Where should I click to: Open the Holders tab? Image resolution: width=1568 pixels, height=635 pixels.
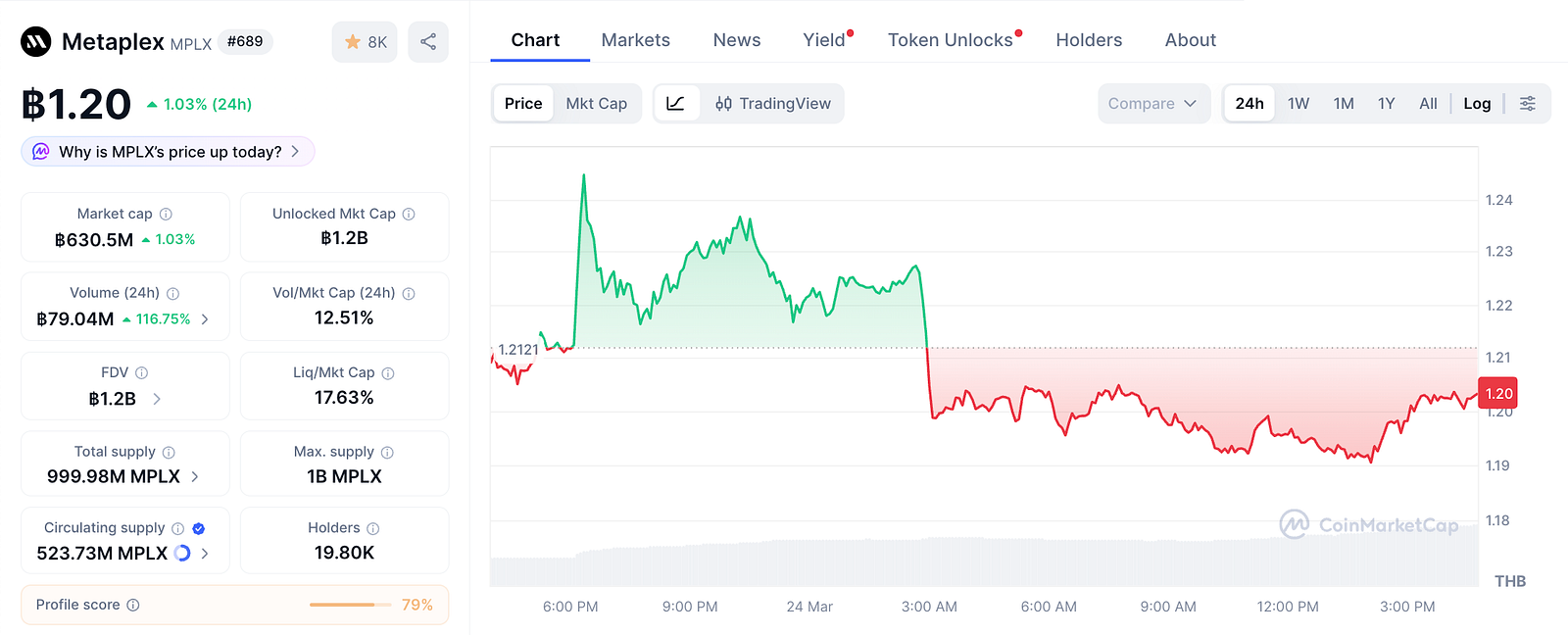1089,40
